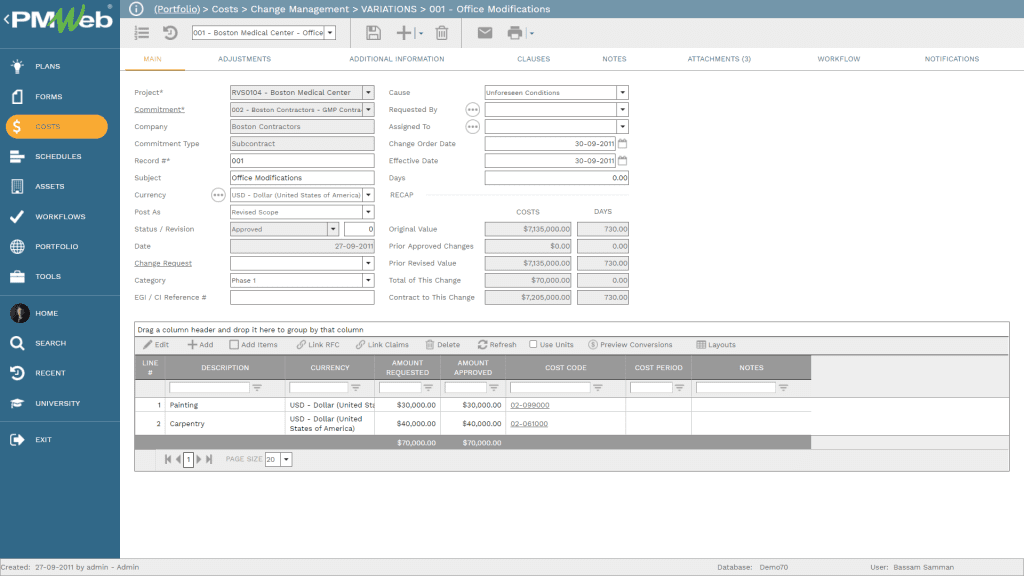The width and height of the screenshot is (1024, 576).
Task: Expand the Project dropdown
Action: pos(368,93)
